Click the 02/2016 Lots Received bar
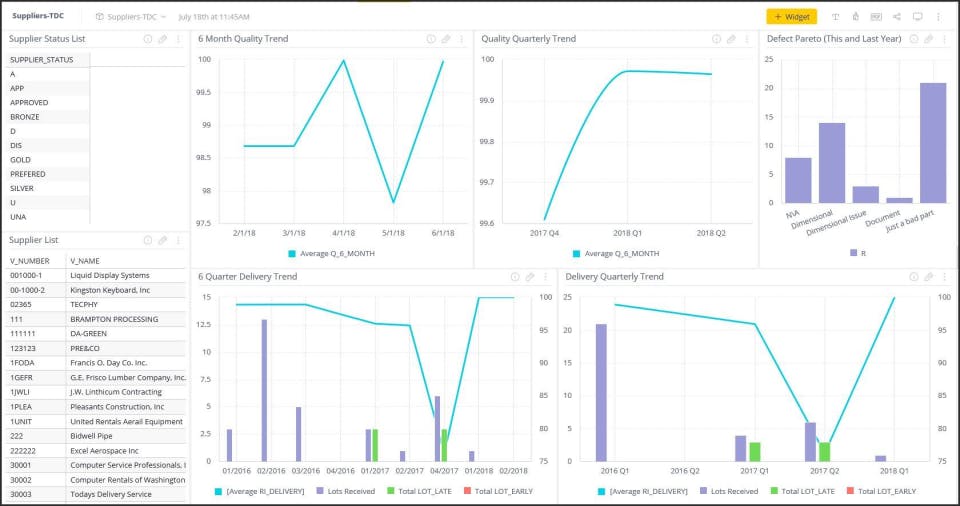 click(264, 390)
